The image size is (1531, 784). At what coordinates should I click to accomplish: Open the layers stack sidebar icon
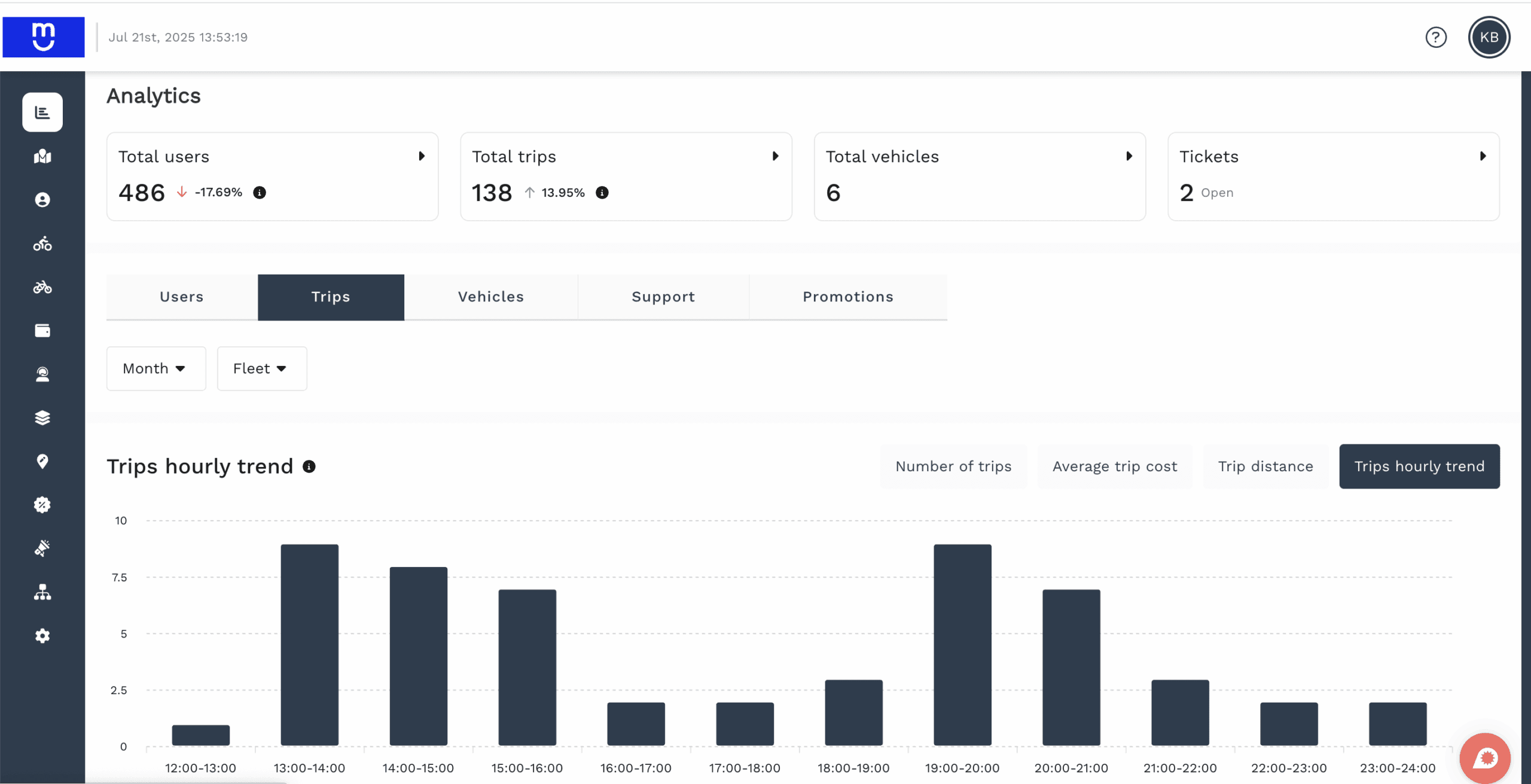(x=42, y=418)
